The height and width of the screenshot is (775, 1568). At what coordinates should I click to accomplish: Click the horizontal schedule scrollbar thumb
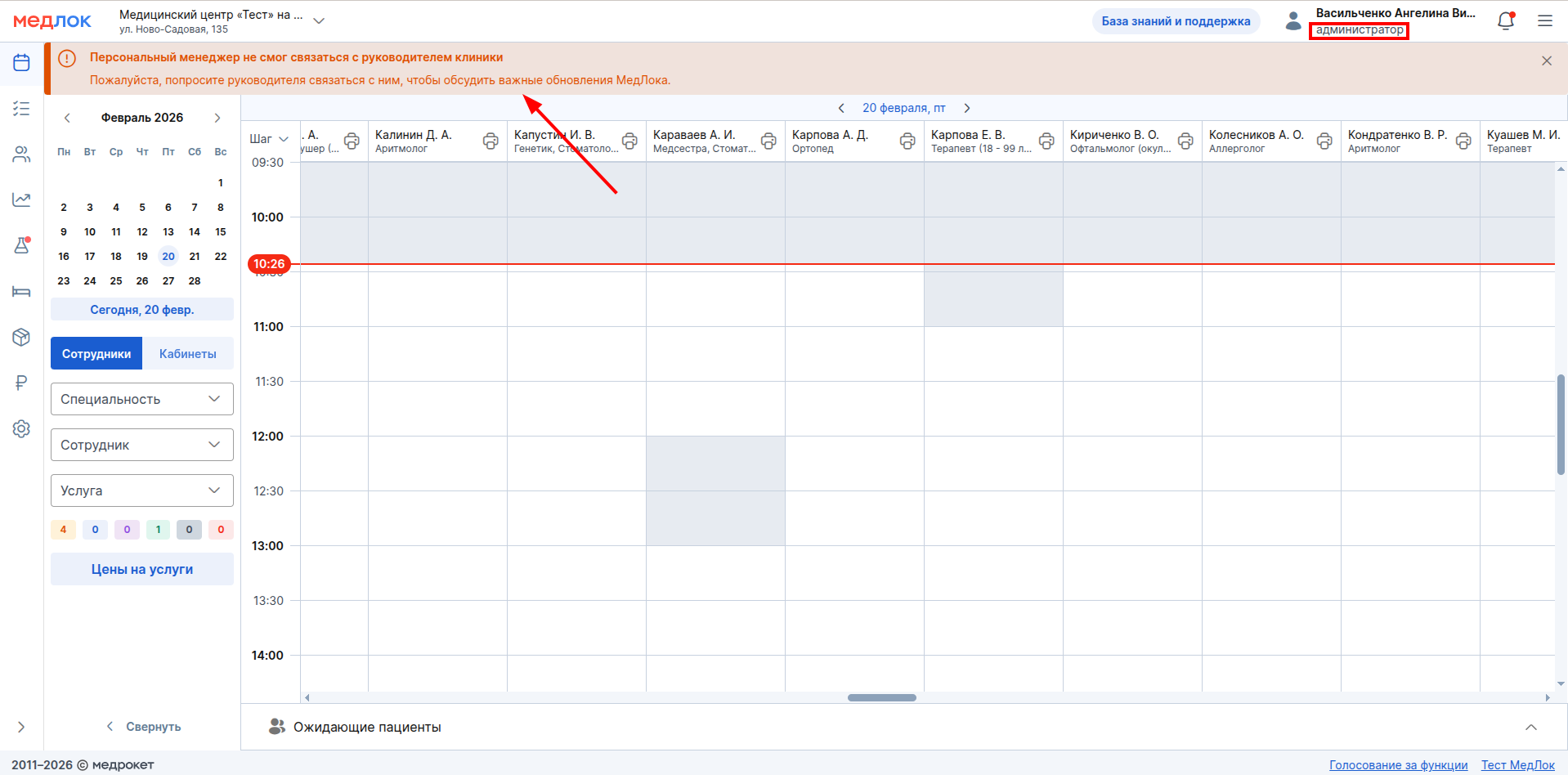coord(881,697)
